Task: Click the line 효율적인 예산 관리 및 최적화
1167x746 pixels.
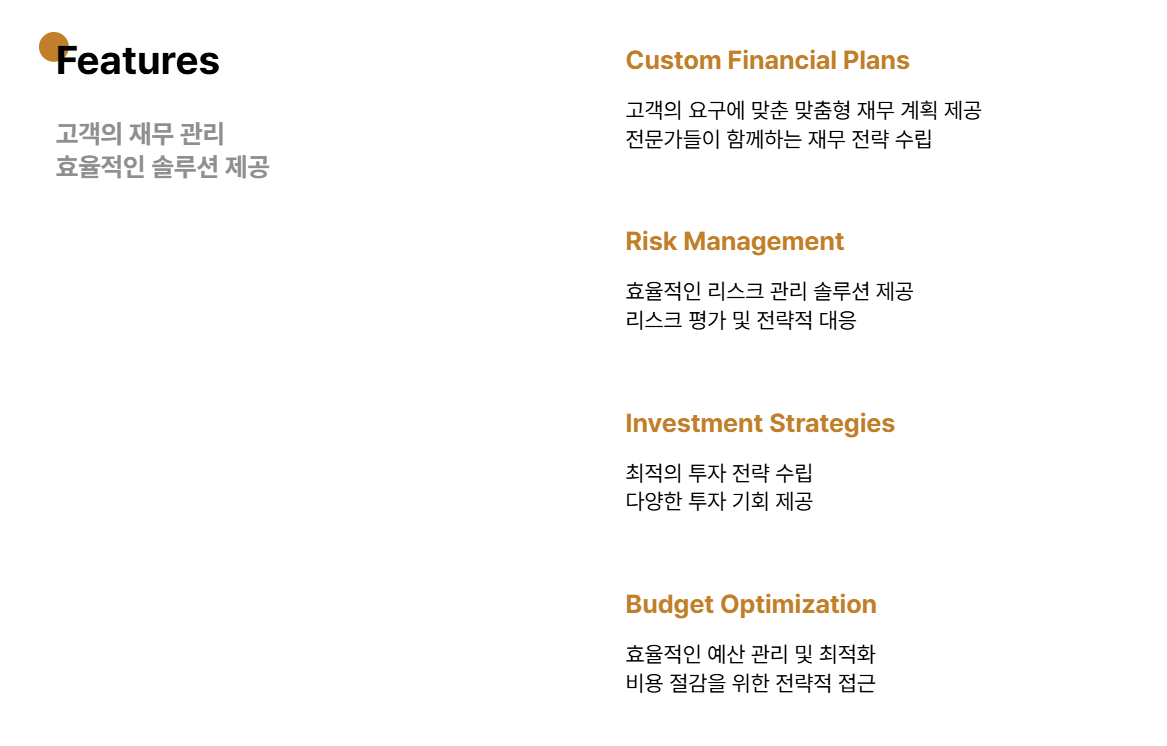Action: [750, 654]
